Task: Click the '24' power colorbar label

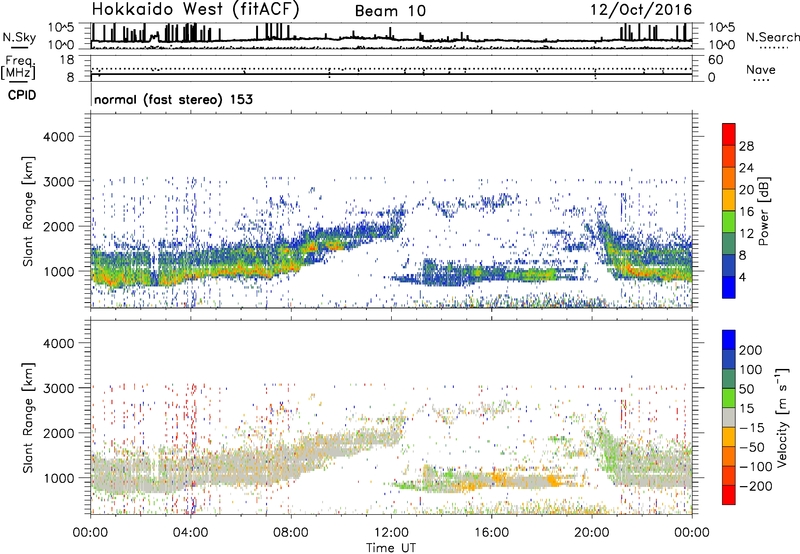Action: (x=746, y=168)
